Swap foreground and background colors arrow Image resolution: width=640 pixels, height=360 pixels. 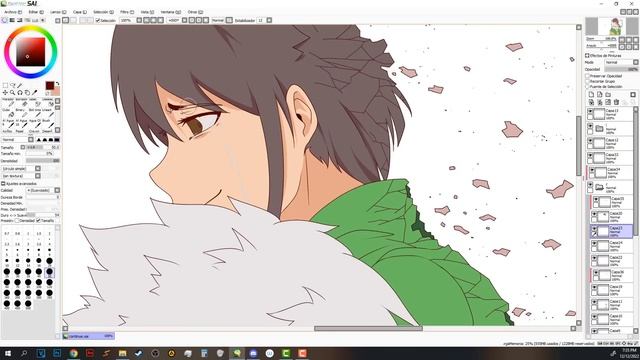(x=58, y=84)
